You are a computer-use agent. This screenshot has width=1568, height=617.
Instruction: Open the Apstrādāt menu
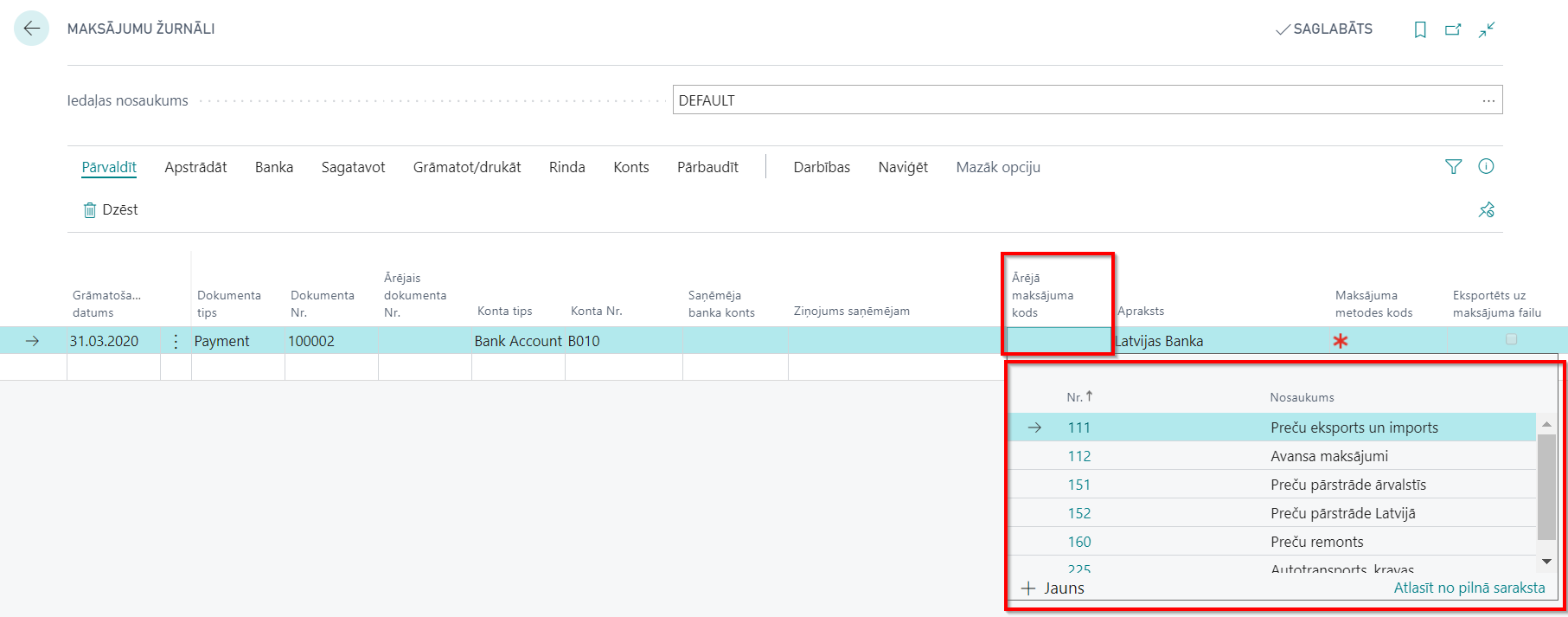(x=195, y=167)
